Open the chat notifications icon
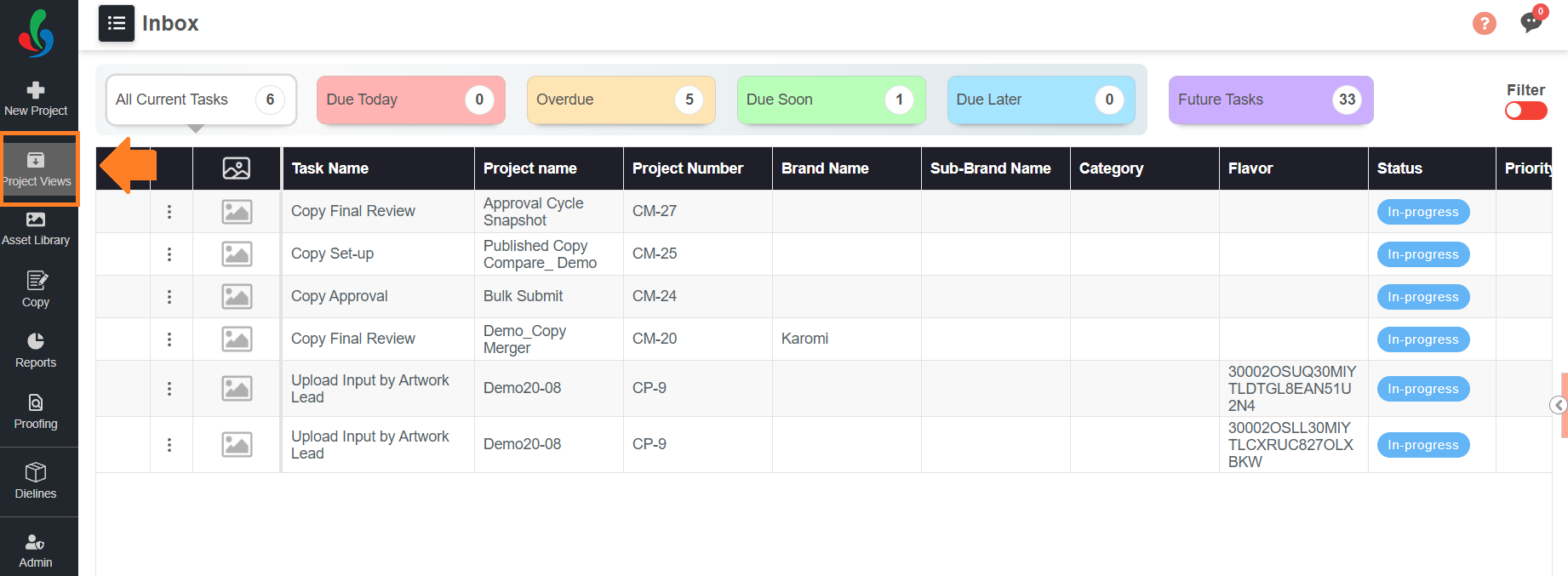The image size is (1568, 576). coord(1532,21)
